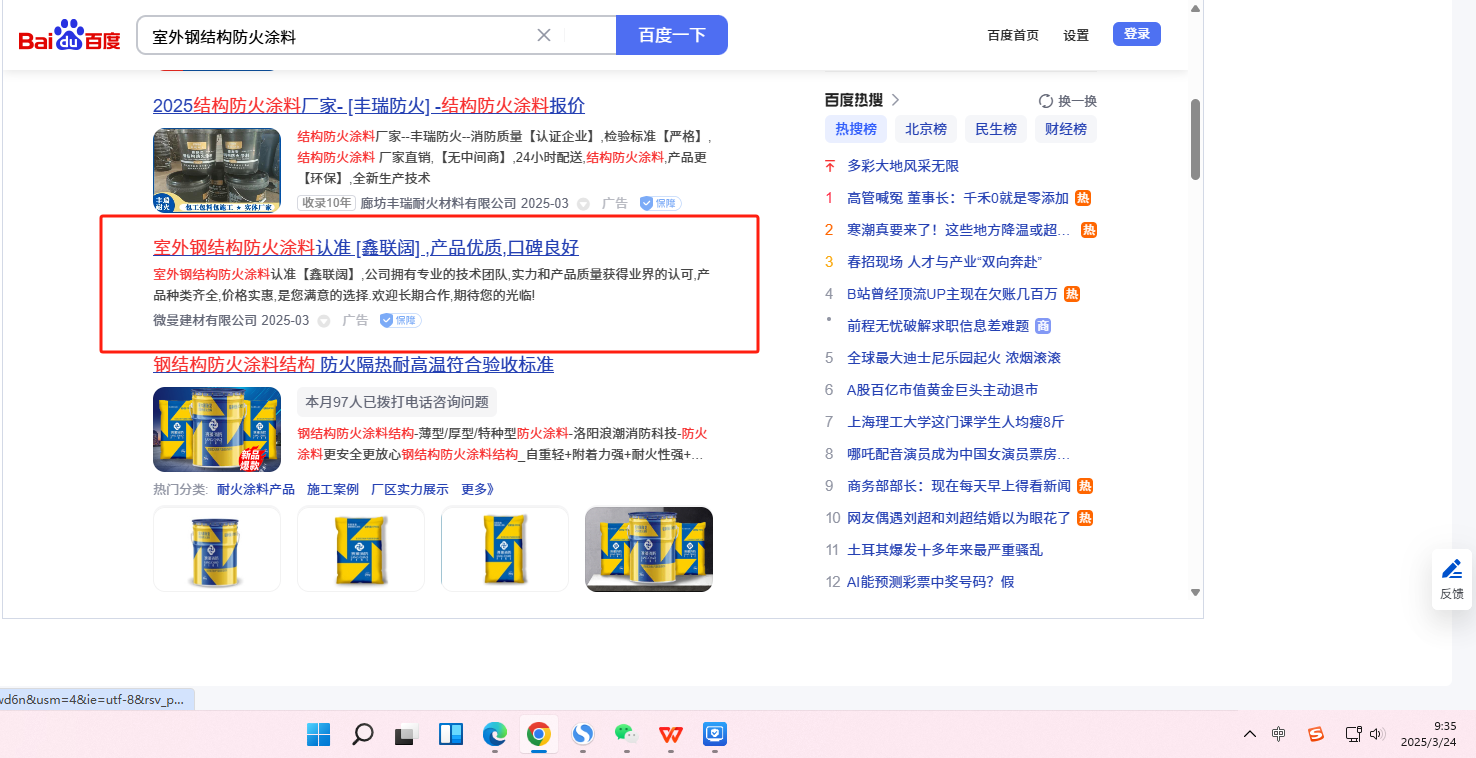Viewport: 1476px width, 758px height.
Task: Open the blue shield monitor app on the taskbar
Action: pyautogui.click(x=715, y=734)
